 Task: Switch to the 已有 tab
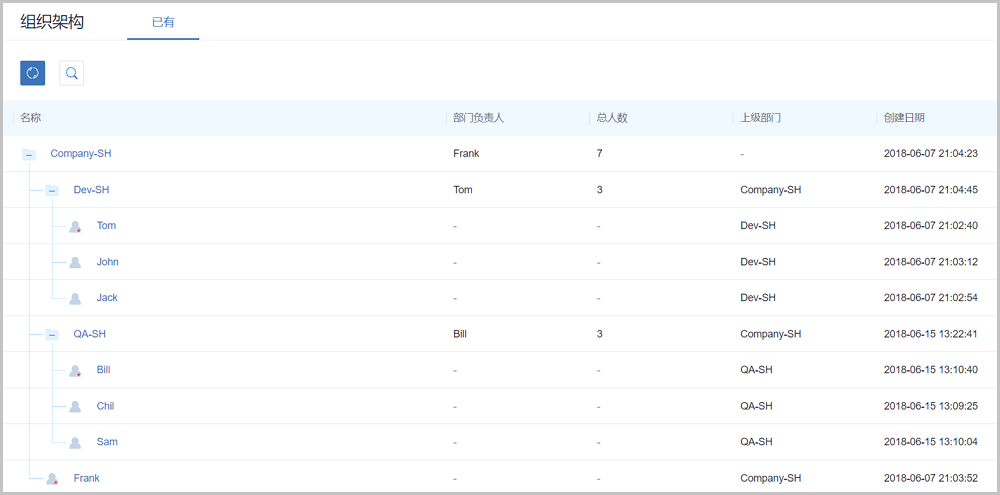[163, 22]
